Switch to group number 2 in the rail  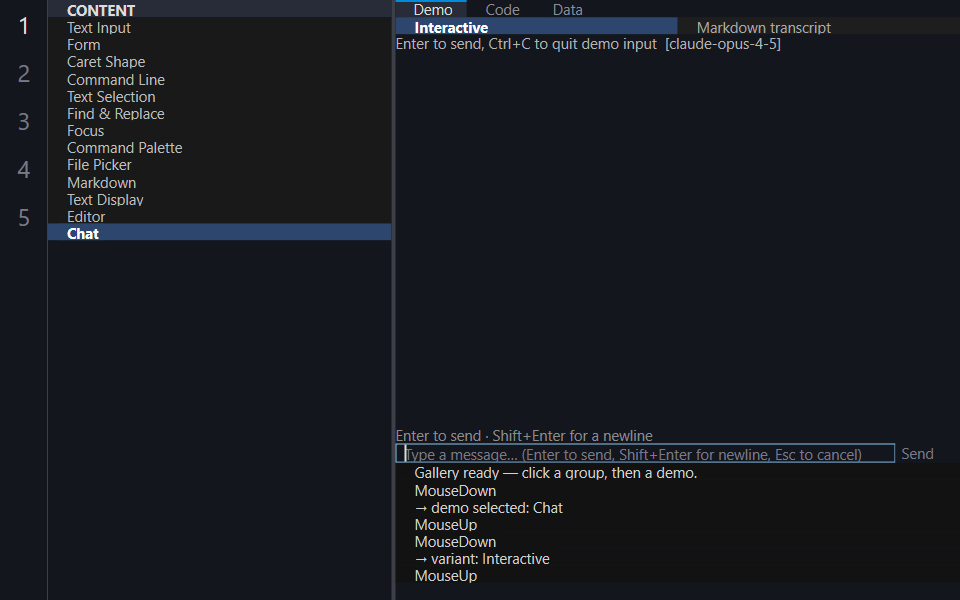coord(23,73)
